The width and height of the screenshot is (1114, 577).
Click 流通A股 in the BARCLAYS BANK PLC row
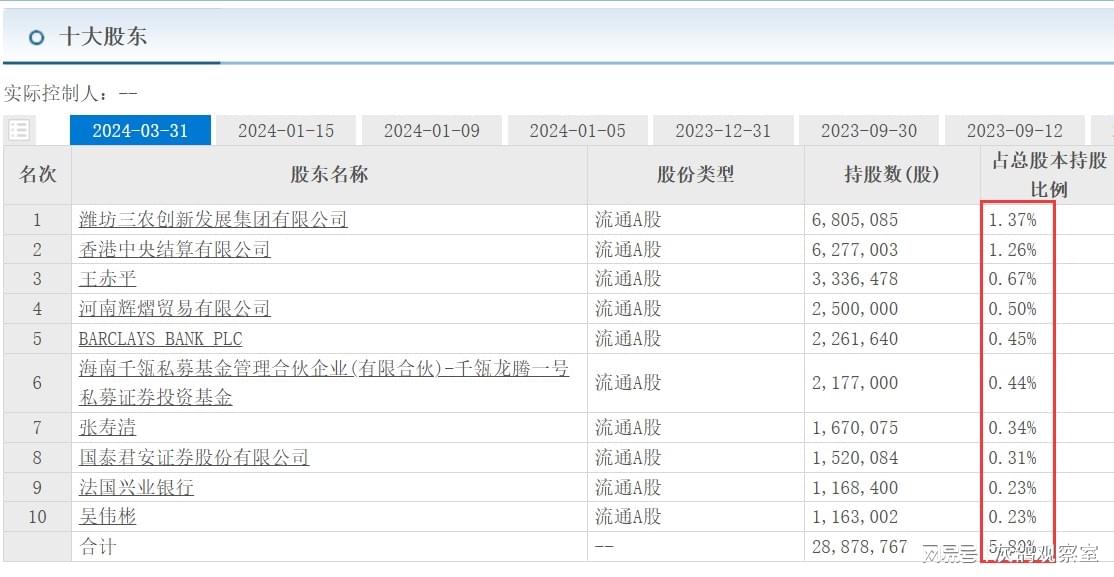[628, 339]
